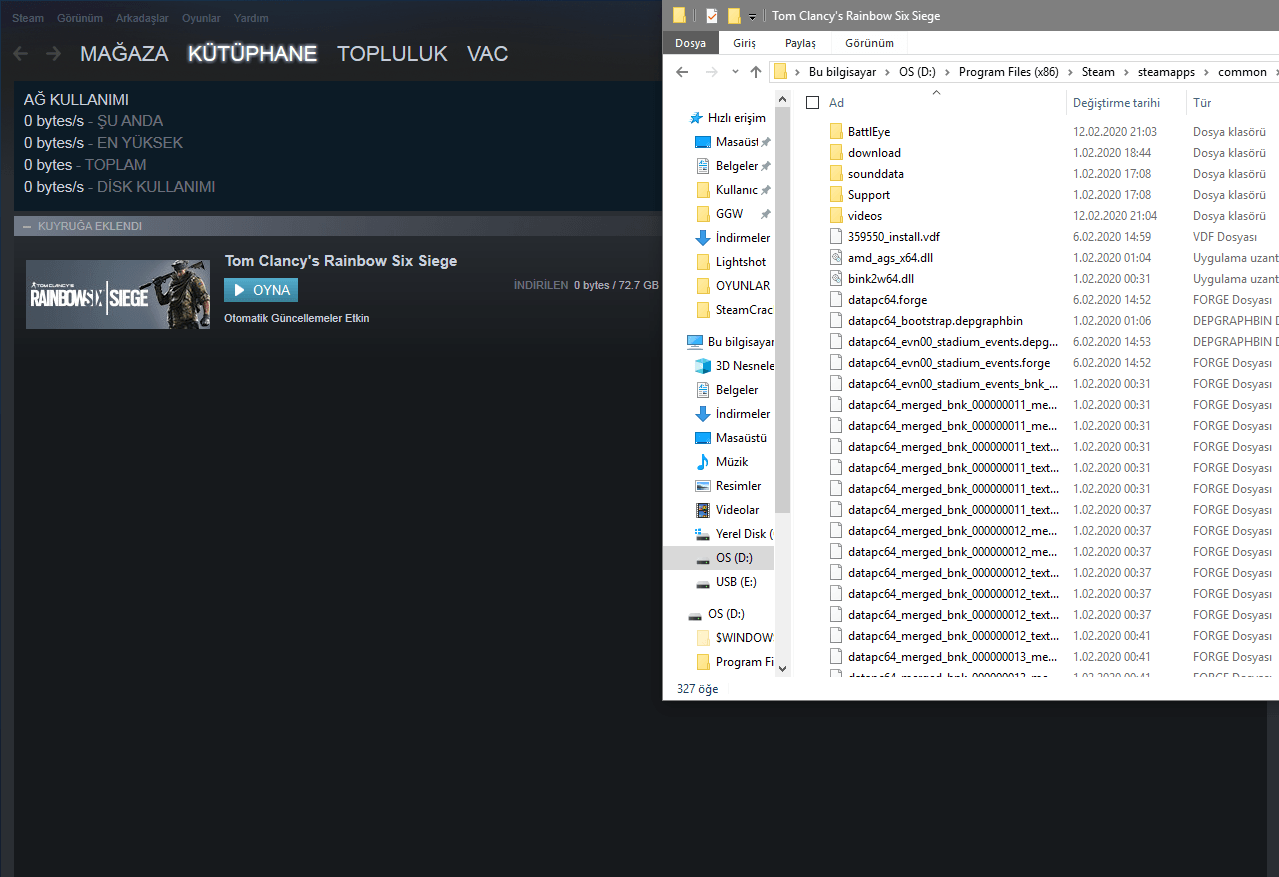The height and width of the screenshot is (877, 1279).
Task: Collapse the Kuyruğa Eklendi section in Steam
Action: [26, 226]
